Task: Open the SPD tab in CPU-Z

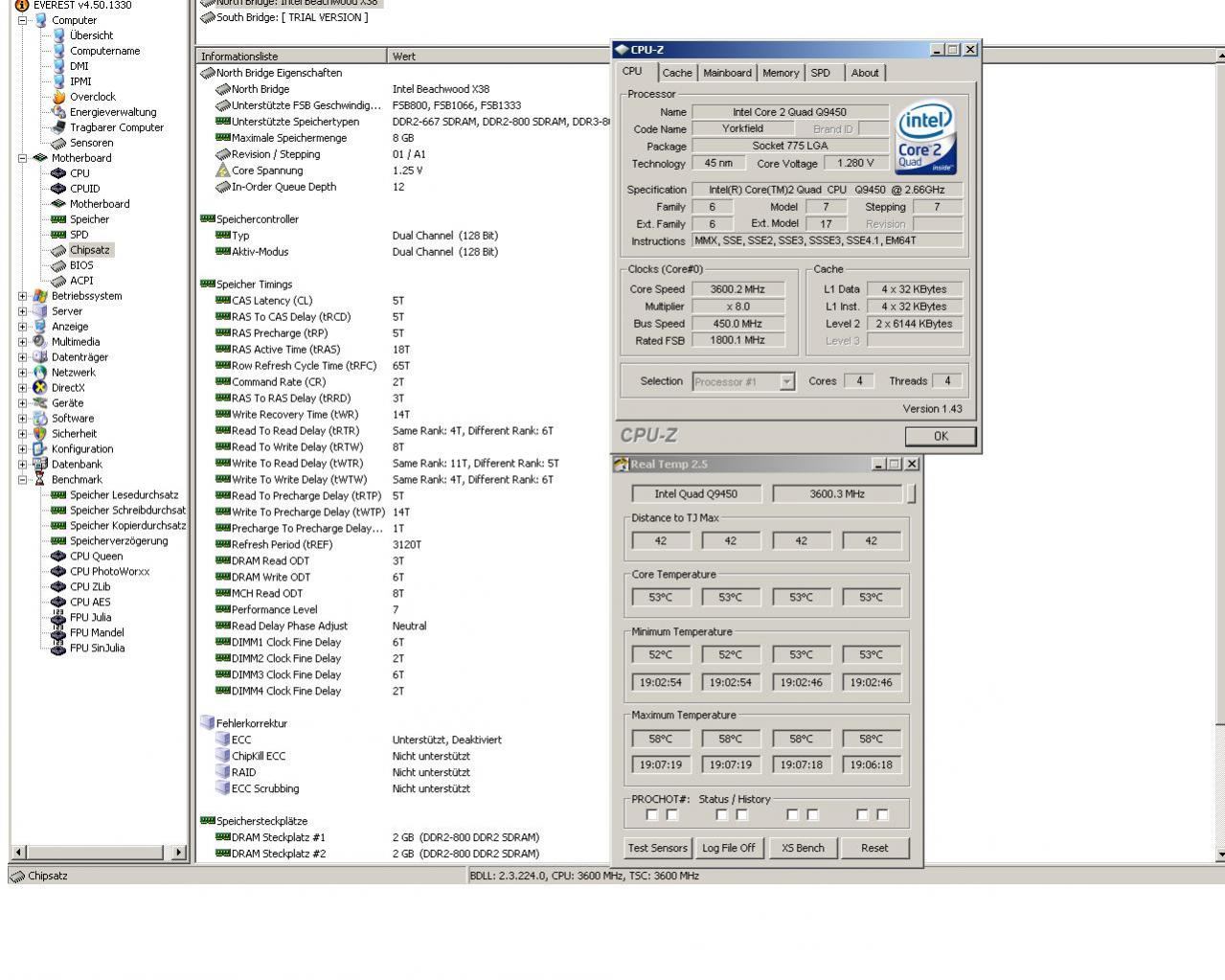Action: coord(821,73)
